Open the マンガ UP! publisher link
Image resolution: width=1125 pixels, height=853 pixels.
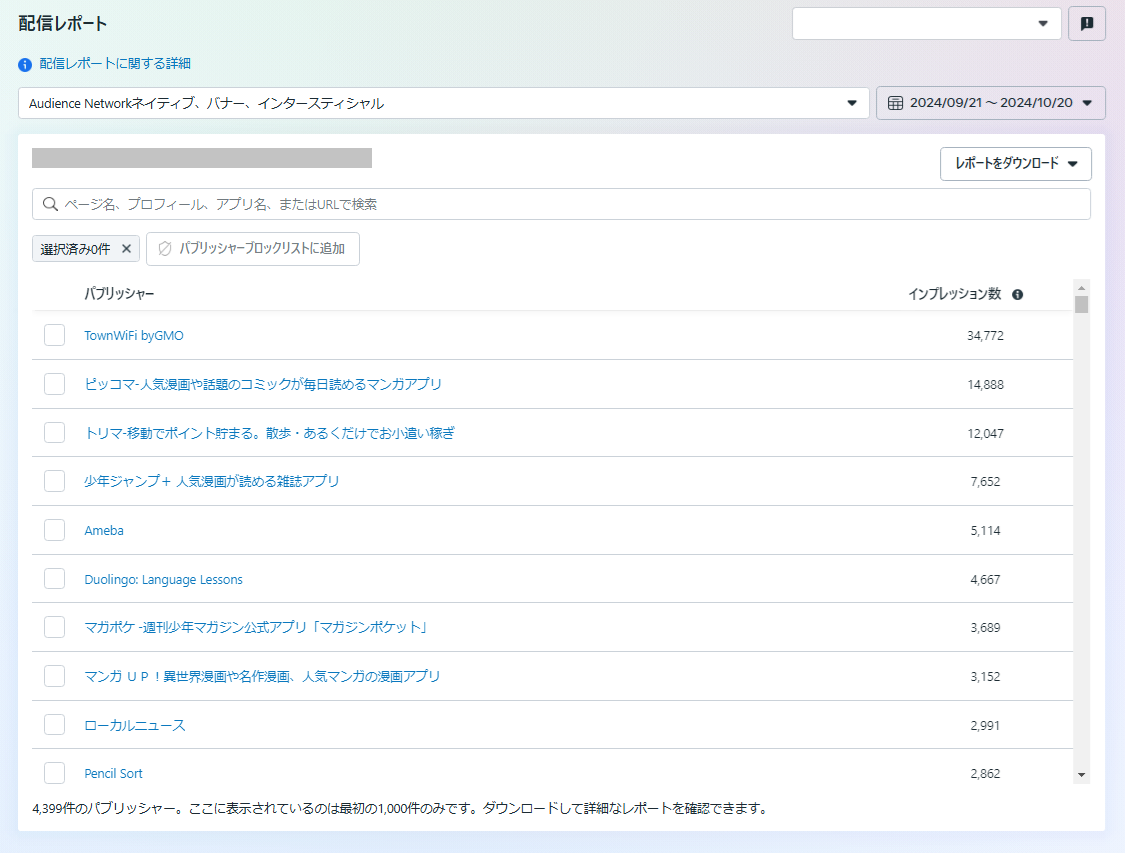pos(262,677)
